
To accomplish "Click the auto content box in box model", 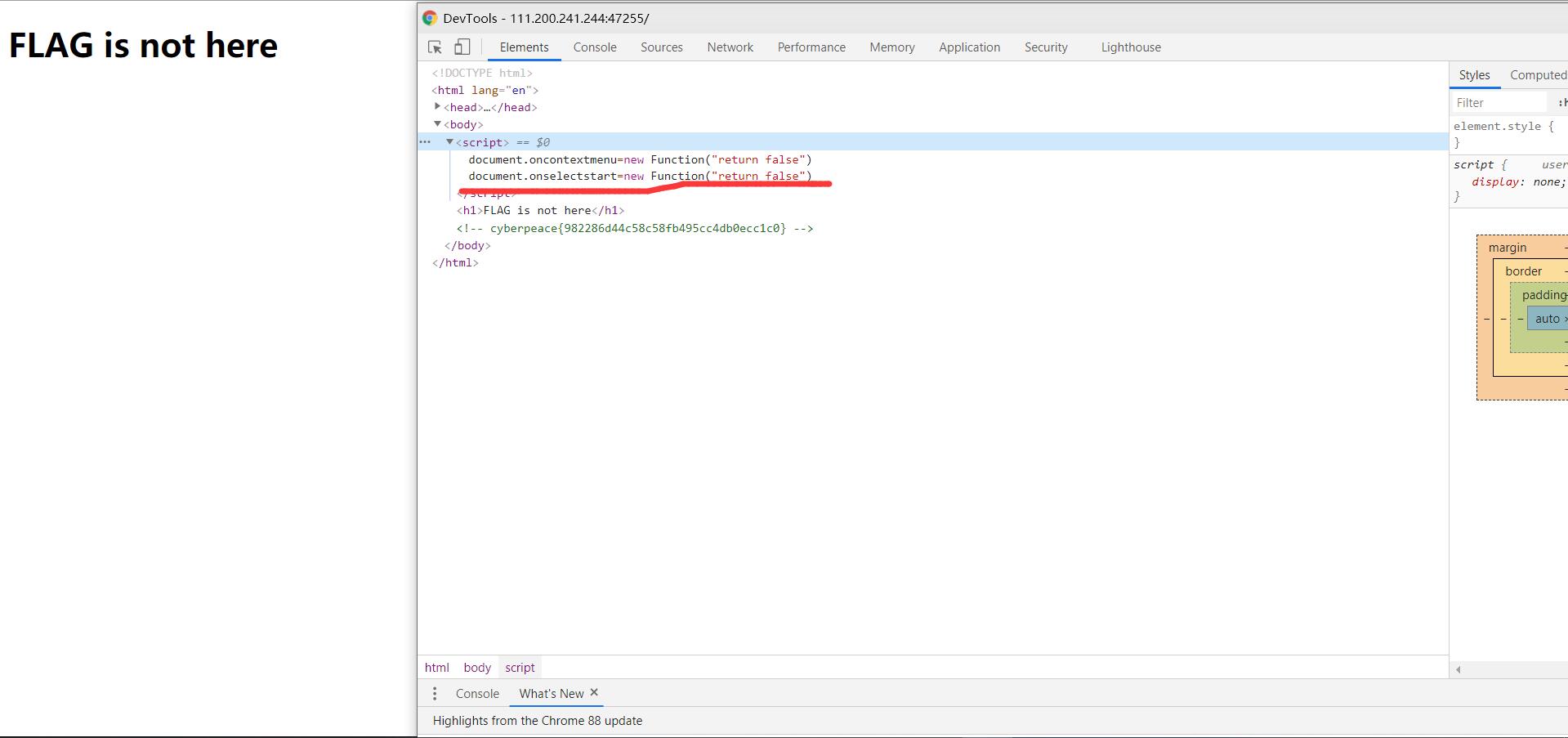I will 1548,319.
